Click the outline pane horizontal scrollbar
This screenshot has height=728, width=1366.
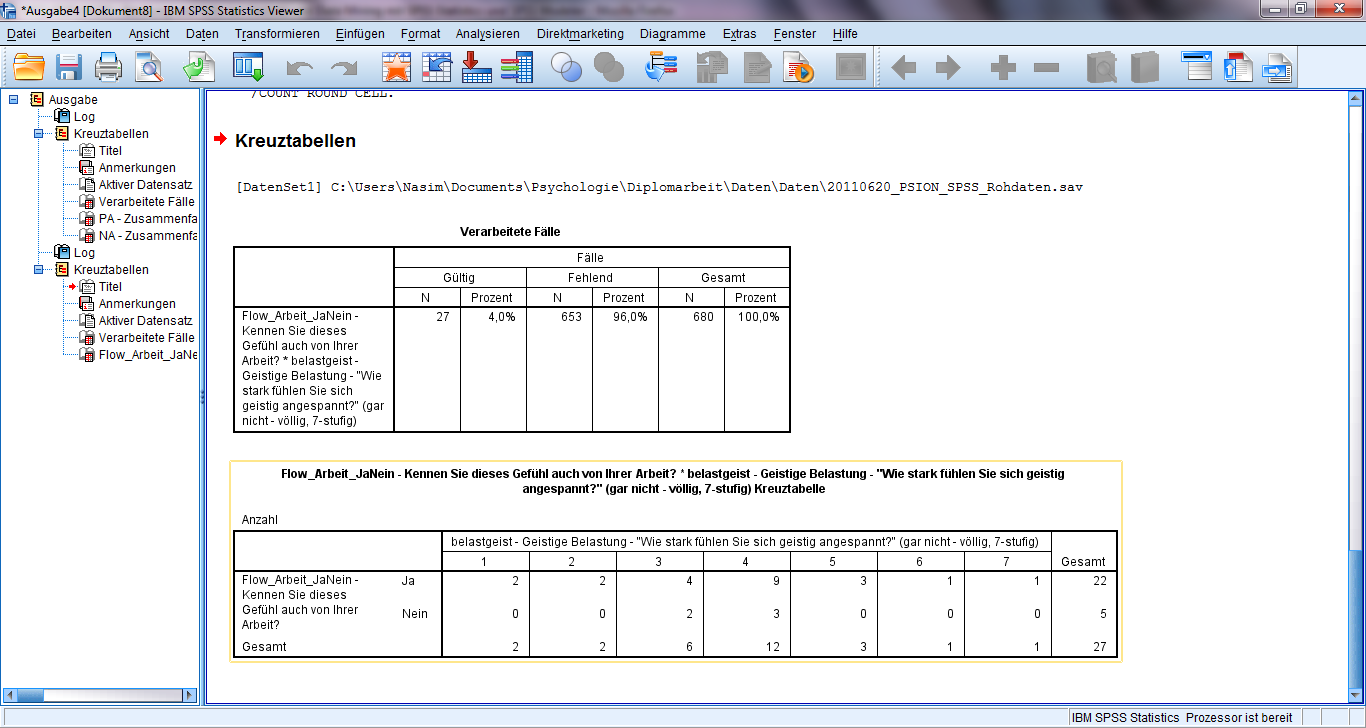click(x=100, y=695)
